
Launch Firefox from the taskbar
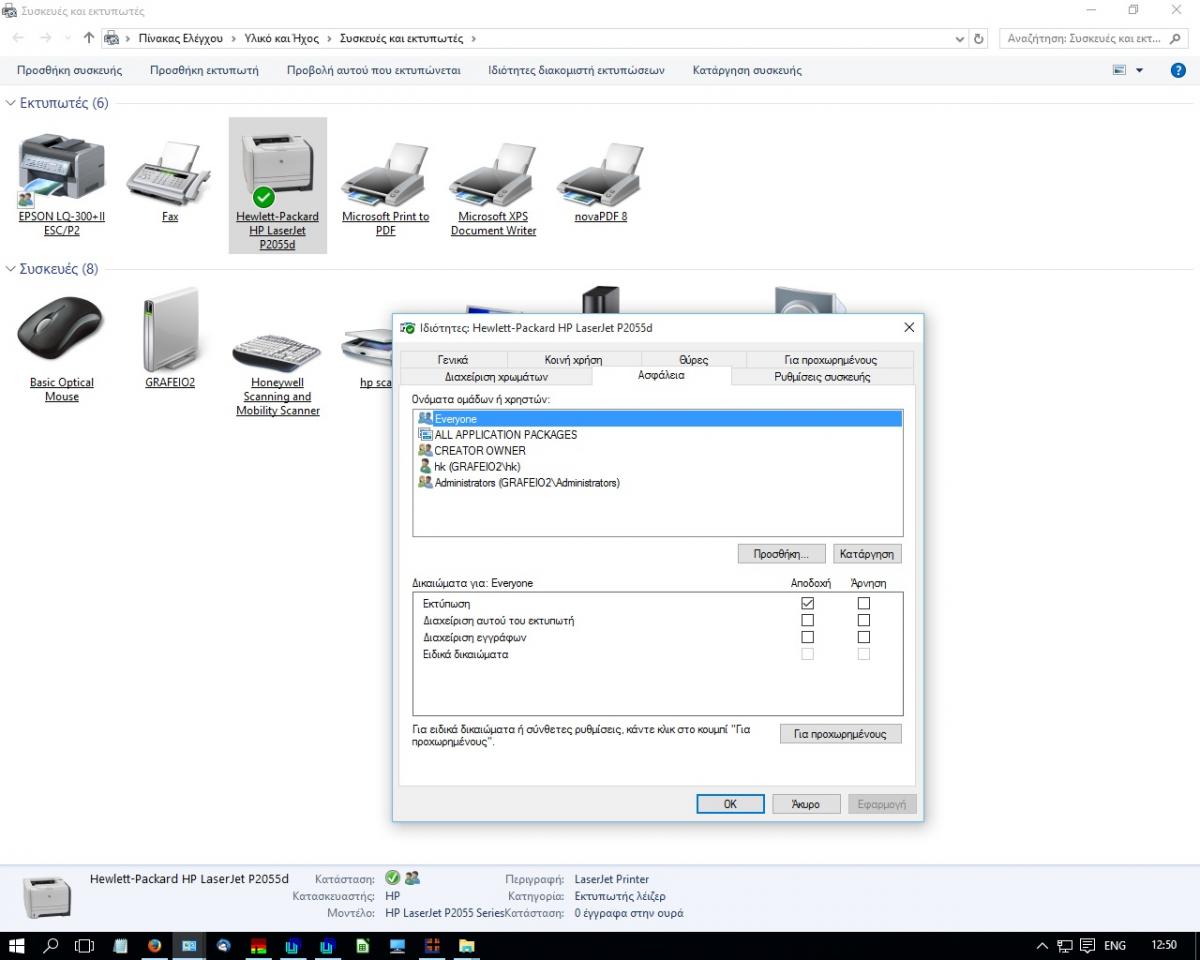[x=154, y=945]
